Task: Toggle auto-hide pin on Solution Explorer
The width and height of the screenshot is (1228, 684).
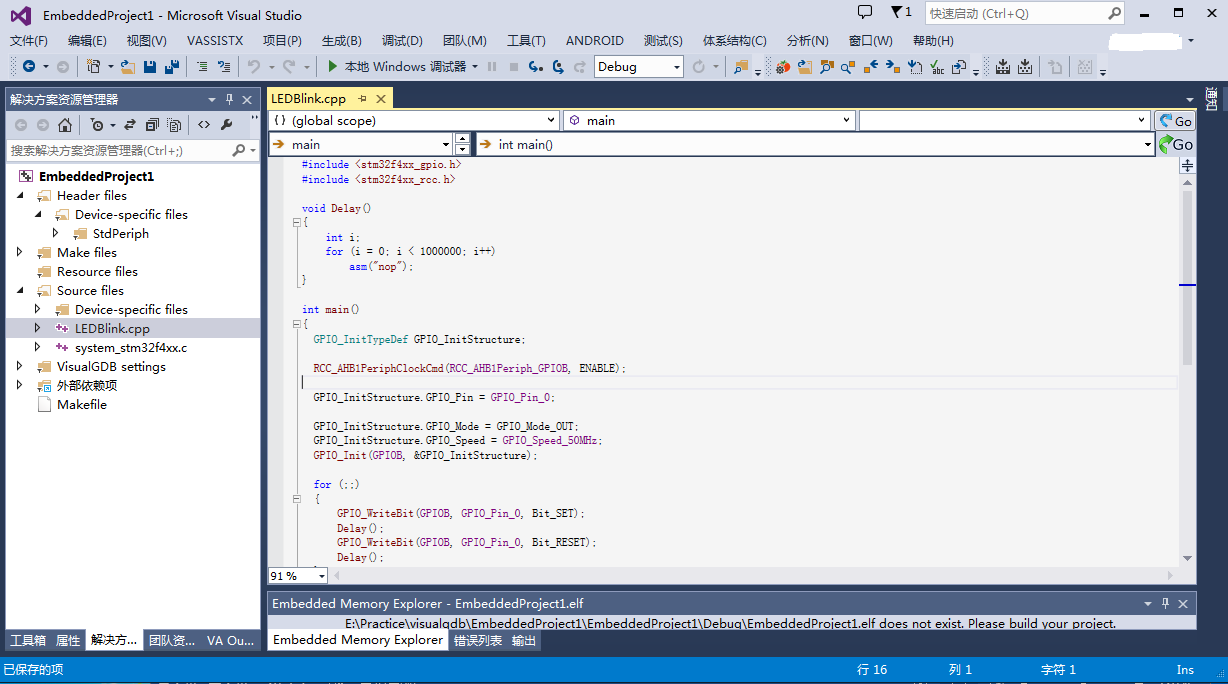Action: coord(227,99)
